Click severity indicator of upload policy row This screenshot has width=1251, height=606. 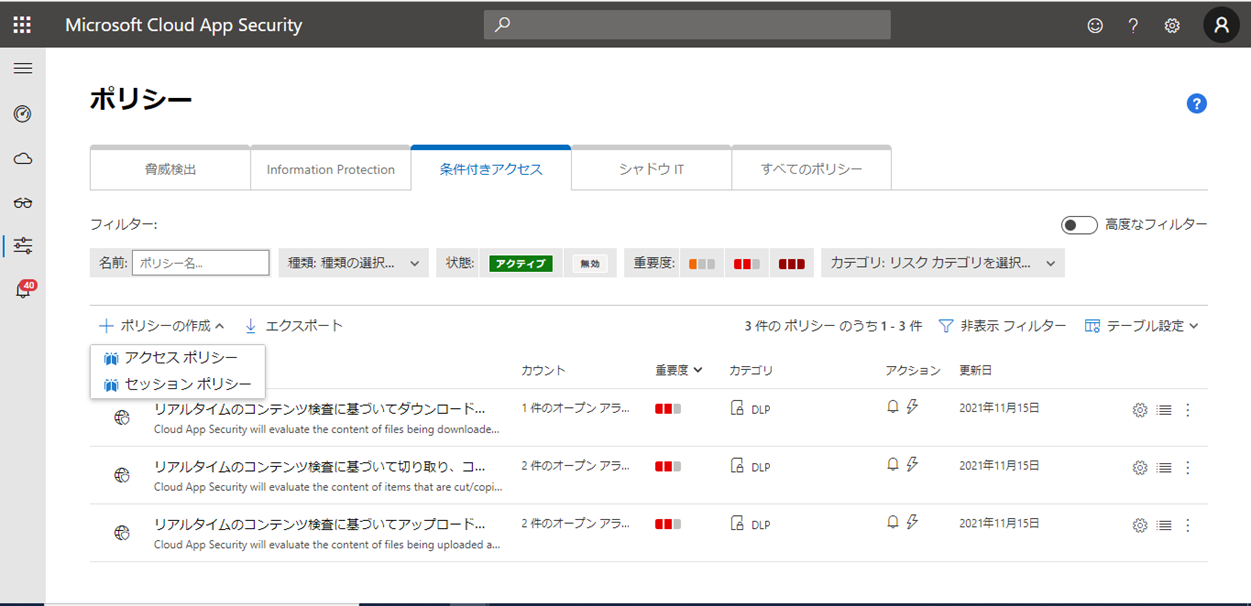coord(668,524)
